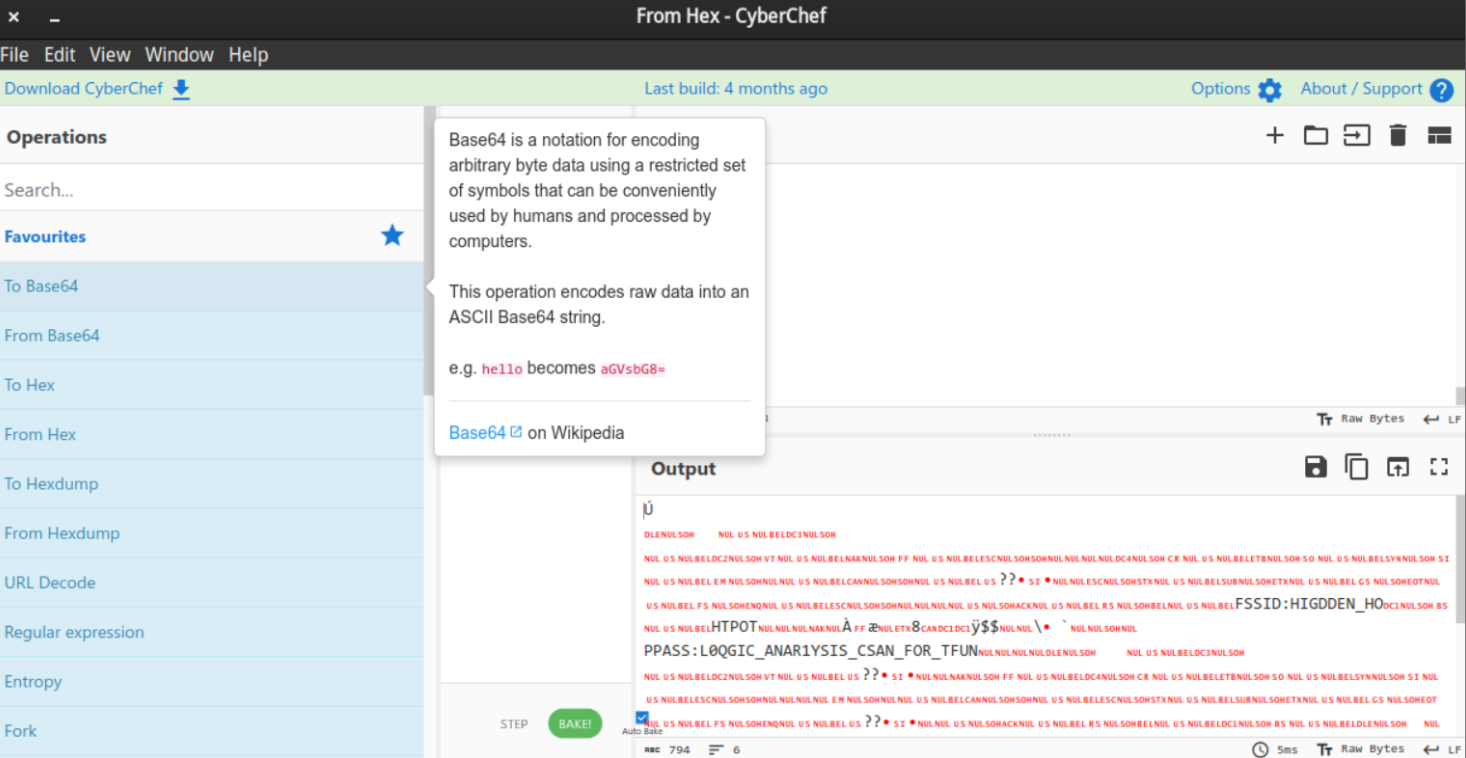Click the external link icon next to Base64

pyautogui.click(x=516, y=432)
